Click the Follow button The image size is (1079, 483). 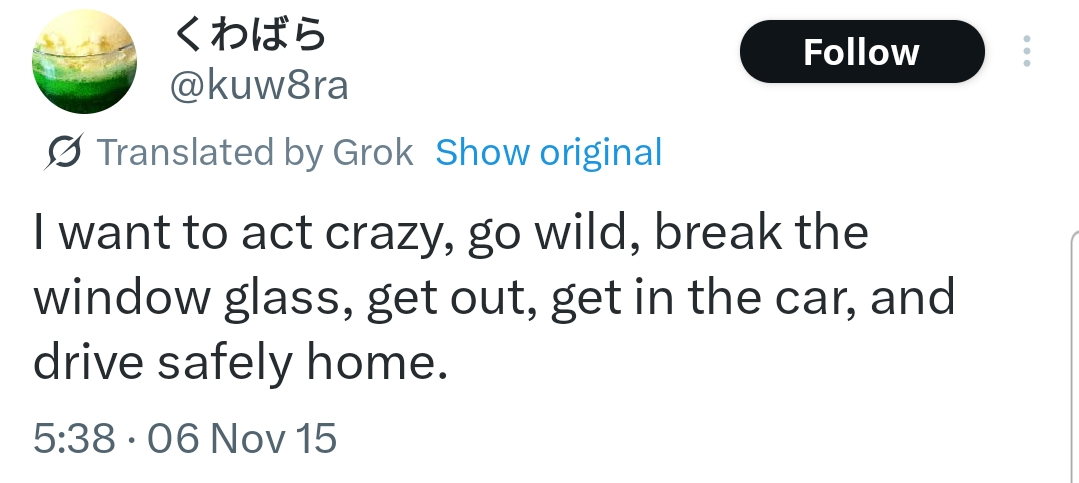tap(862, 52)
